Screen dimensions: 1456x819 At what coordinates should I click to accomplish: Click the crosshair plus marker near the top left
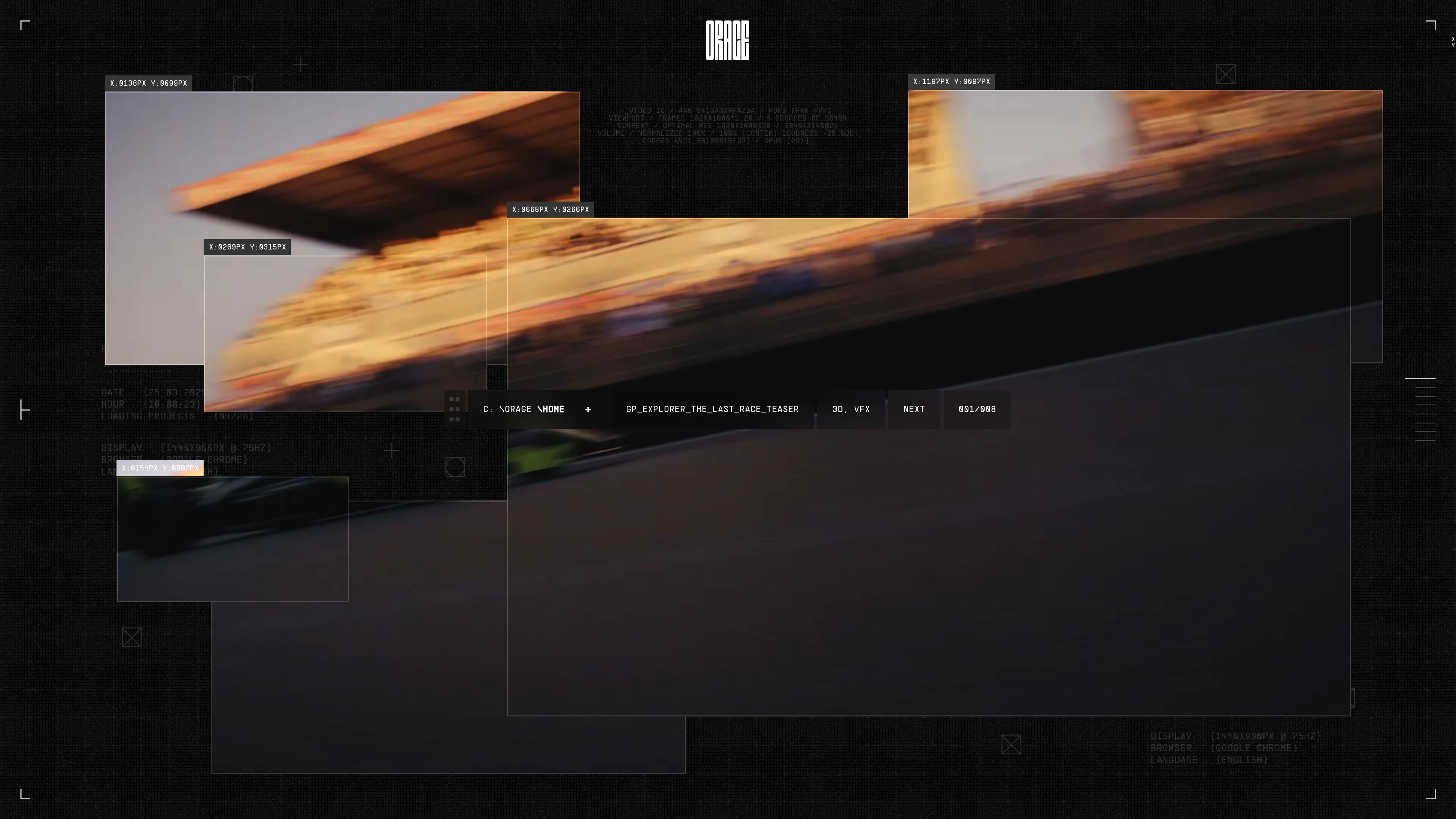[x=301, y=66]
